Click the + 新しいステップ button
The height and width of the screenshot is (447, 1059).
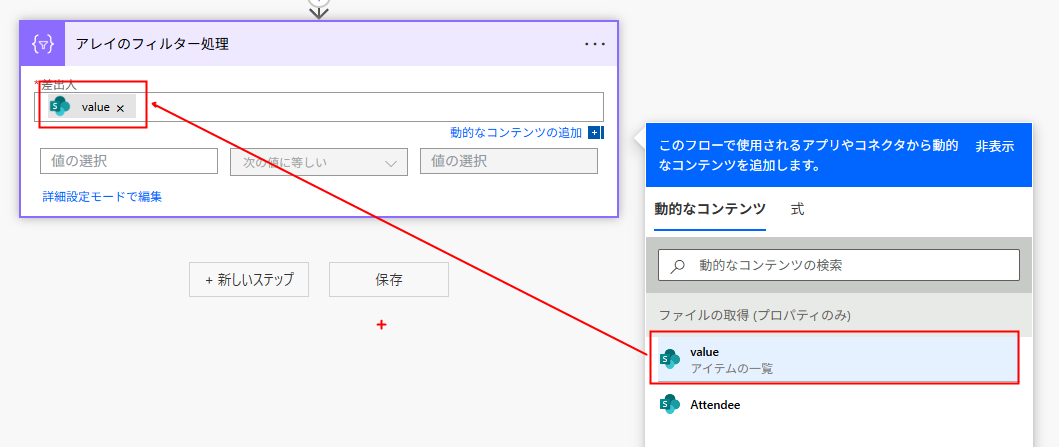(249, 280)
